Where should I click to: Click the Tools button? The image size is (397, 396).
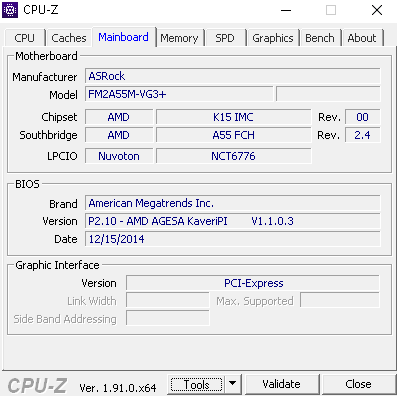tap(197, 384)
